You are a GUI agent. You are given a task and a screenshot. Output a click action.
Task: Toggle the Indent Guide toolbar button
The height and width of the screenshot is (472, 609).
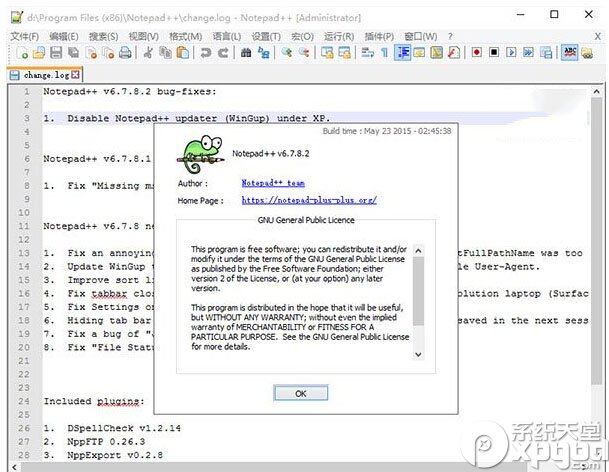point(402,52)
